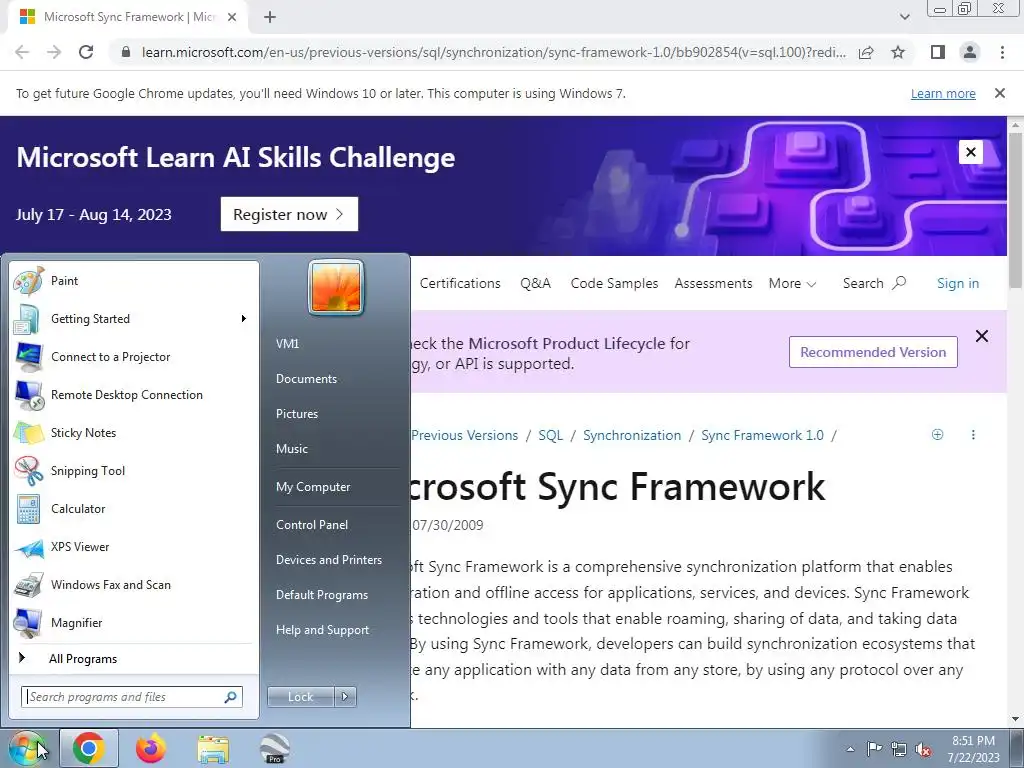Image resolution: width=1024 pixels, height=768 pixels.
Task: Open Q&A nav item
Action: tap(536, 283)
